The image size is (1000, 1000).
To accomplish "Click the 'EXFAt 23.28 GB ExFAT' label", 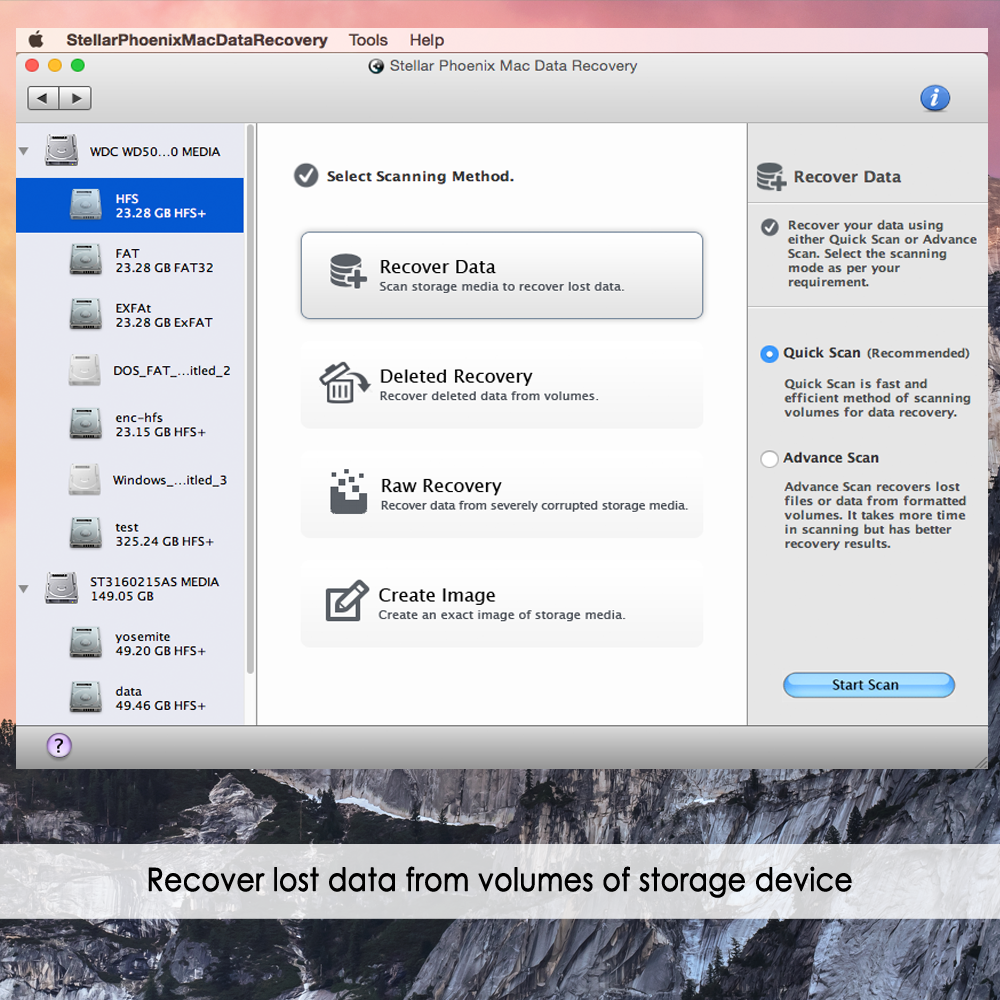I will pos(163,315).
